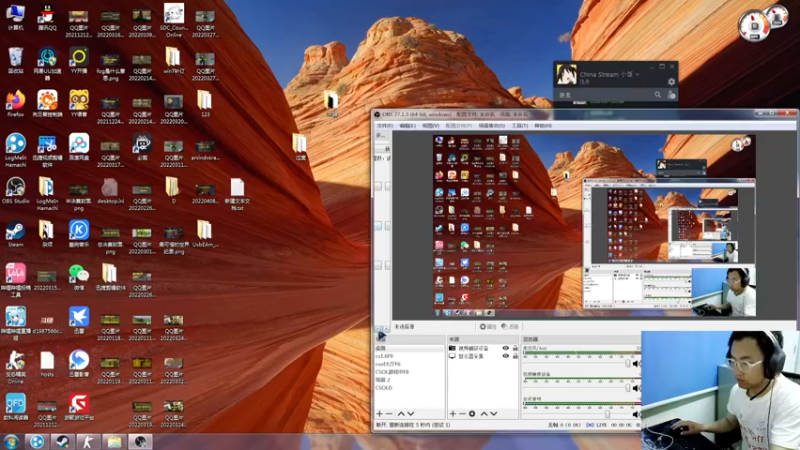This screenshot has width=800, height=450.
Task: Move the selected scene down
Action: click(411, 414)
